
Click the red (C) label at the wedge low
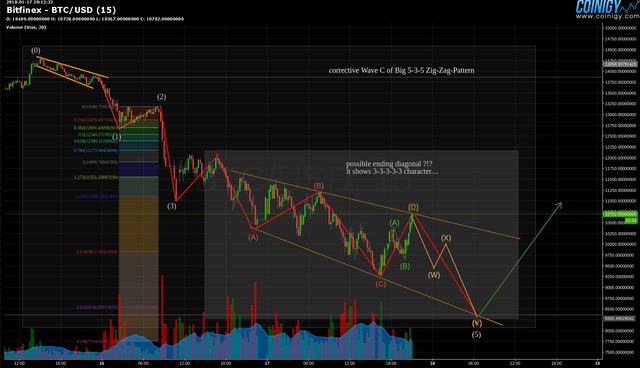tap(381, 284)
